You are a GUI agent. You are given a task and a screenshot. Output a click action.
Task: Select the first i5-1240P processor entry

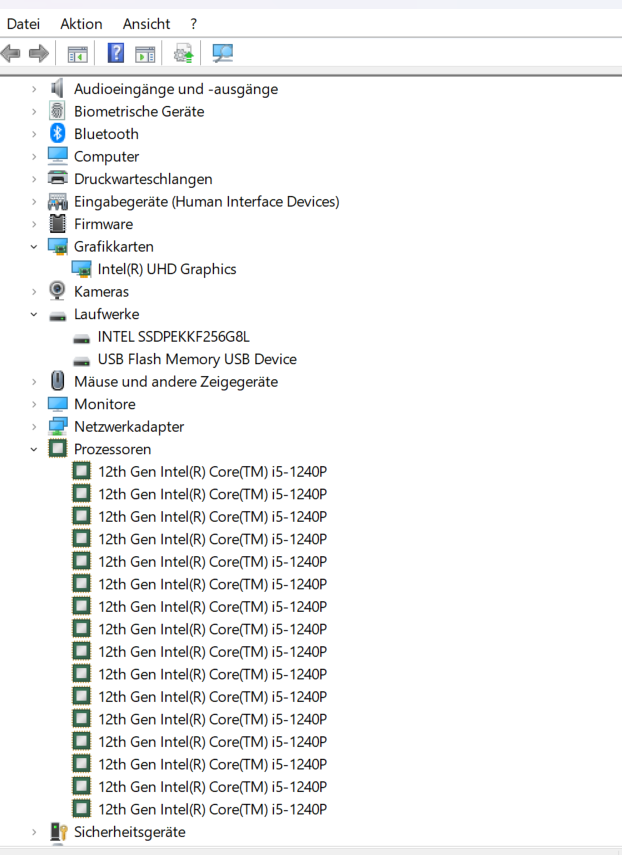[213, 472]
